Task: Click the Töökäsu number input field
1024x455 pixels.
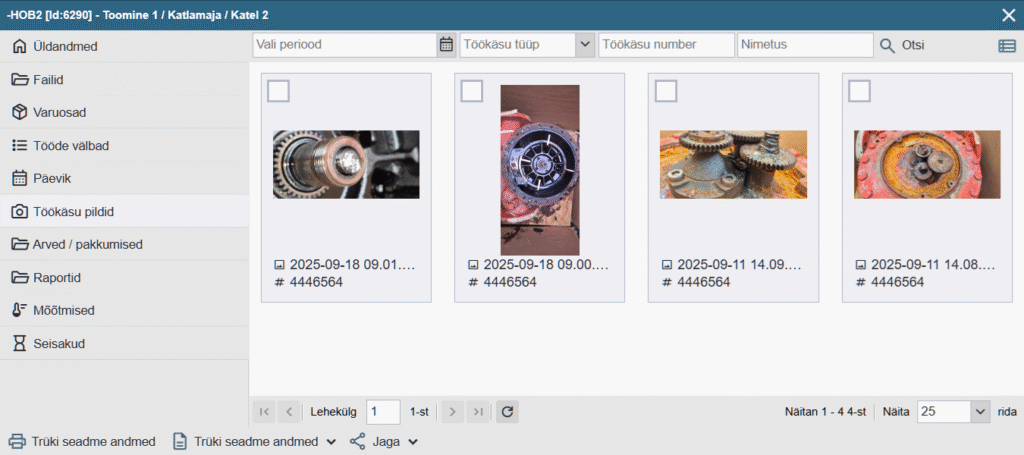Action: coord(666,45)
